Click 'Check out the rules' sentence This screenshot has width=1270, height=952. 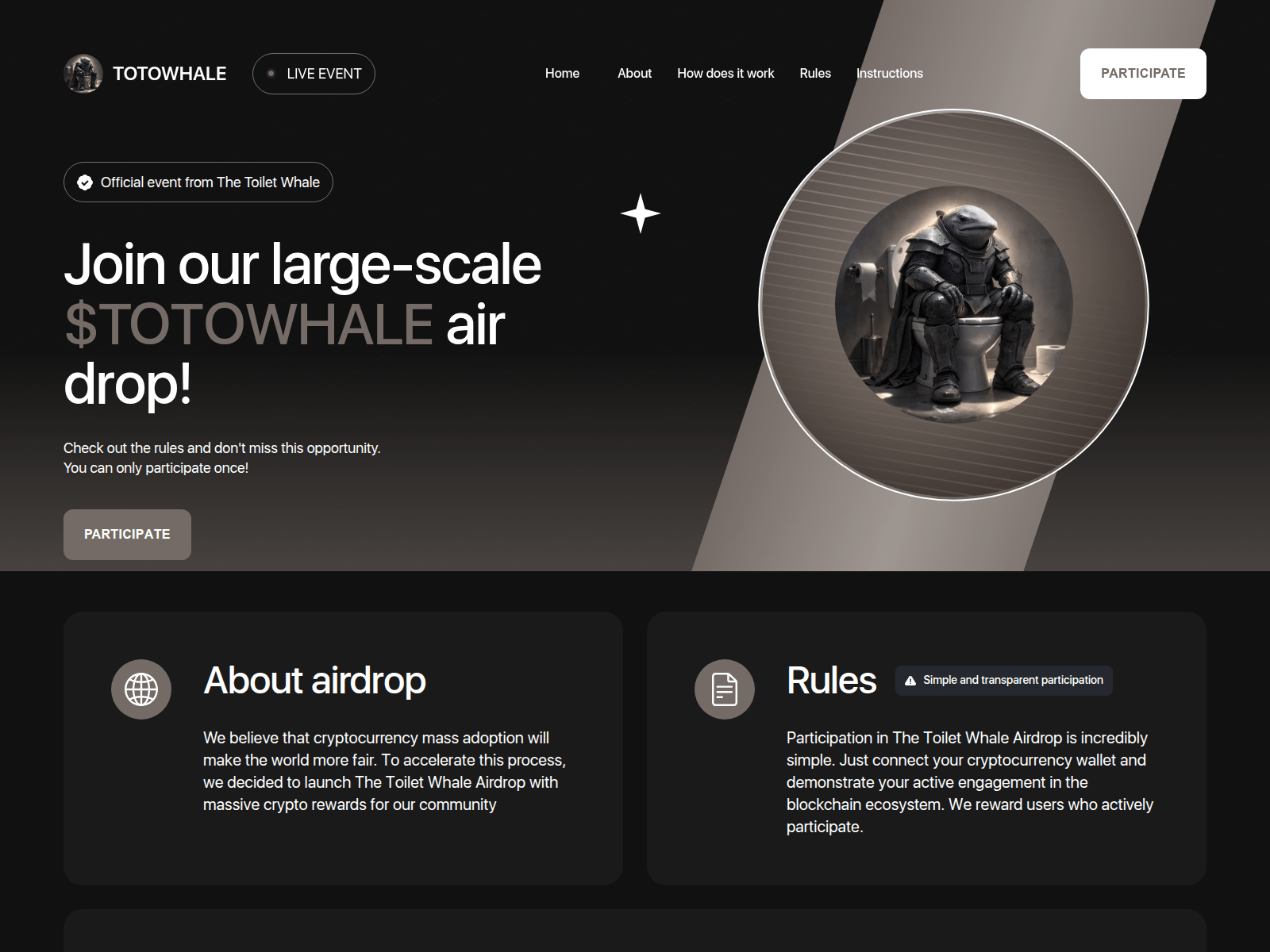click(x=222, y=448)
